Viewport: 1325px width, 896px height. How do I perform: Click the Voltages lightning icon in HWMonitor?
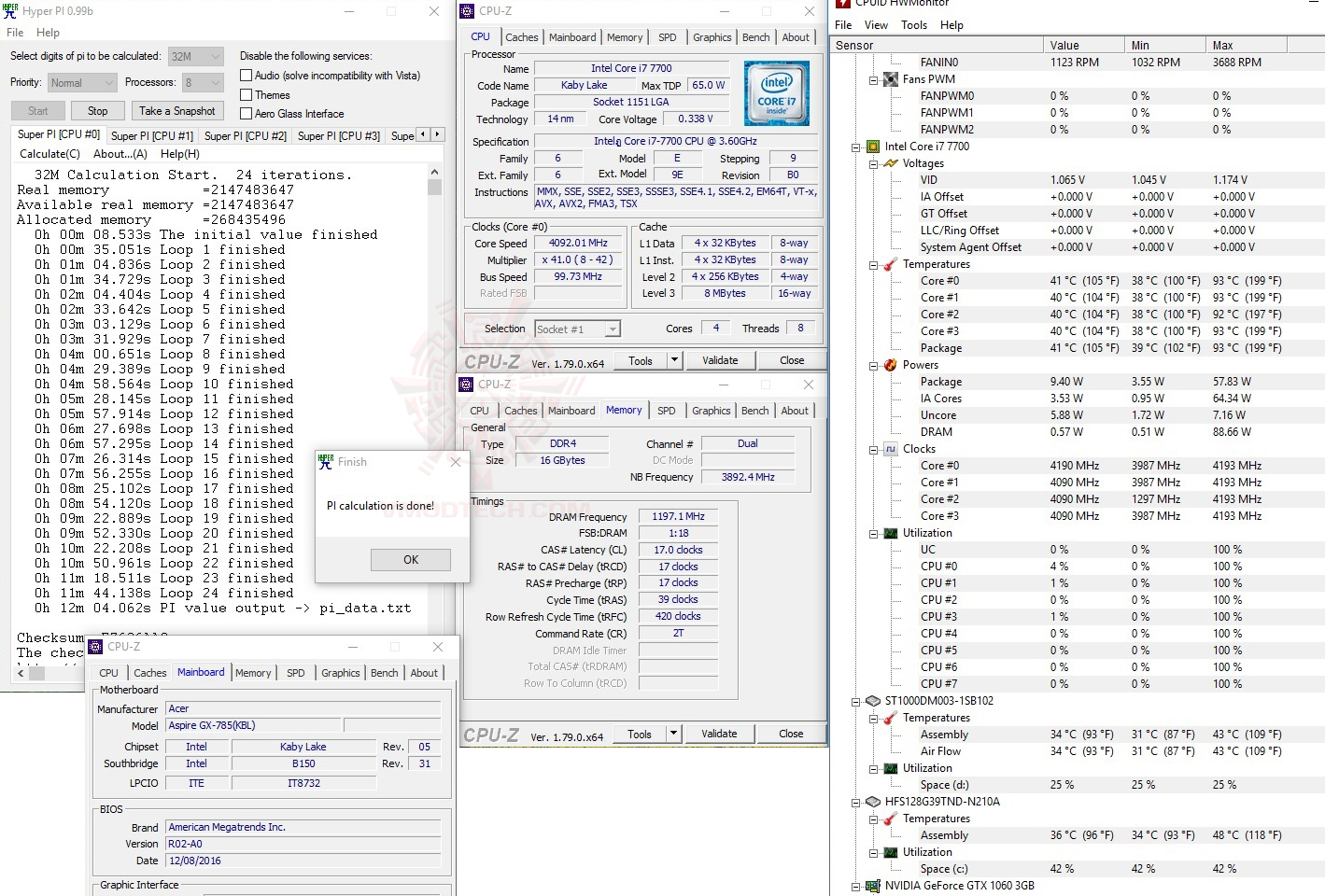point(891,163)
